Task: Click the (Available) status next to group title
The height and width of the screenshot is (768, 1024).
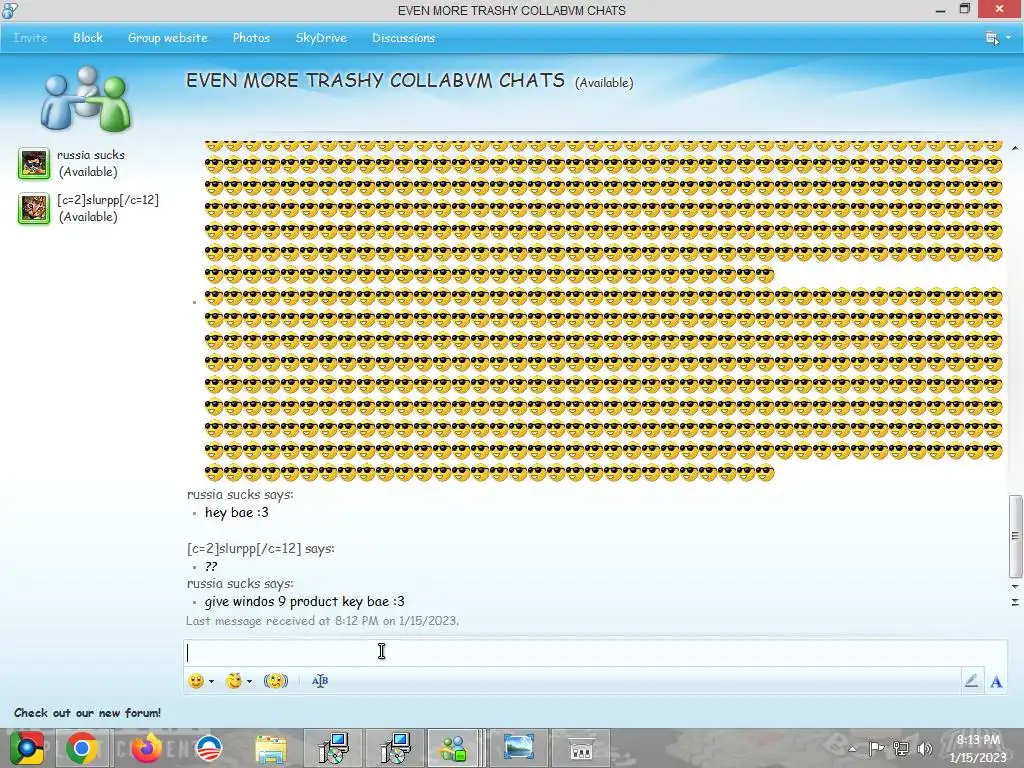Action: (x=604, y=83)
